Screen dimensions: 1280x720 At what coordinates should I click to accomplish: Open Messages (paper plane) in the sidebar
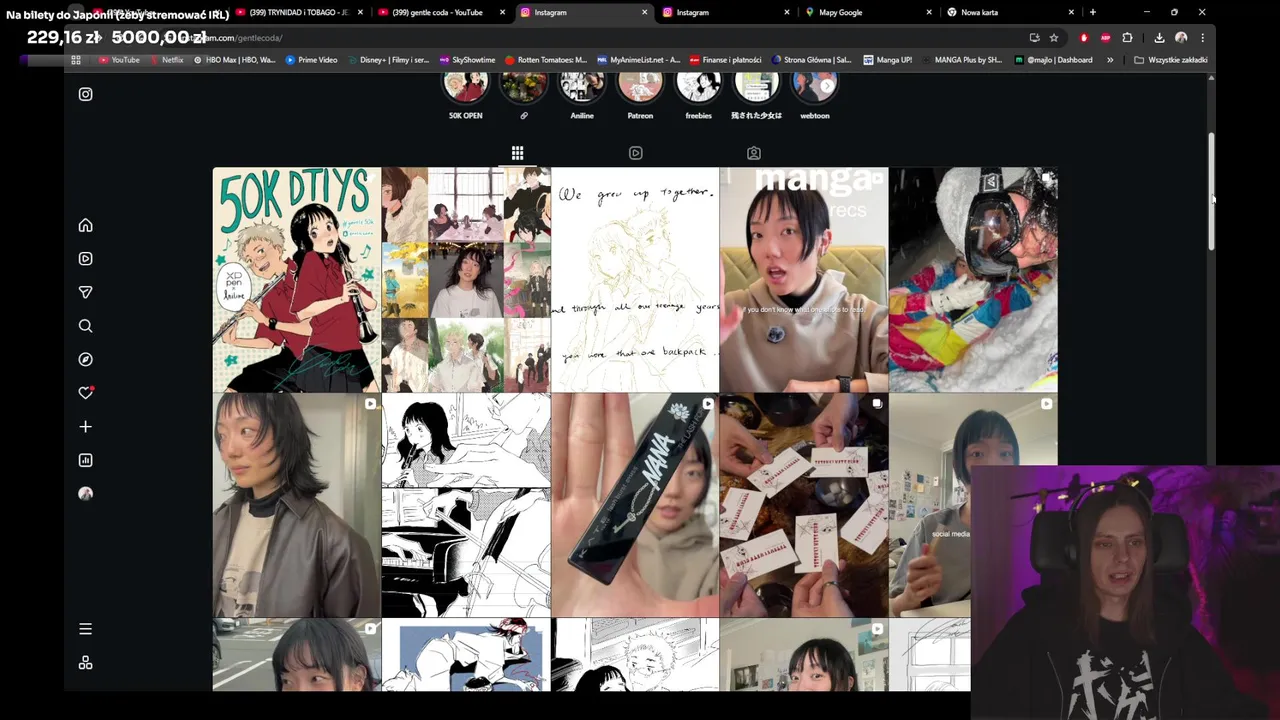click(x=85, y=292)
